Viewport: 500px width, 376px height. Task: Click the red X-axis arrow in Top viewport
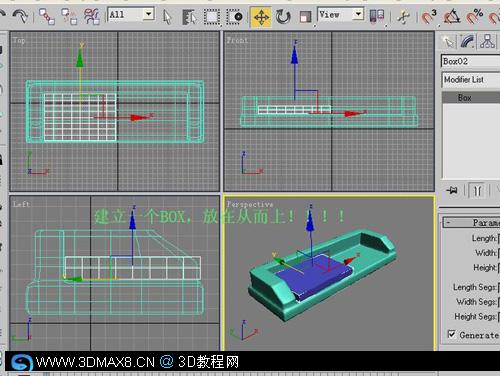[140, 117]
